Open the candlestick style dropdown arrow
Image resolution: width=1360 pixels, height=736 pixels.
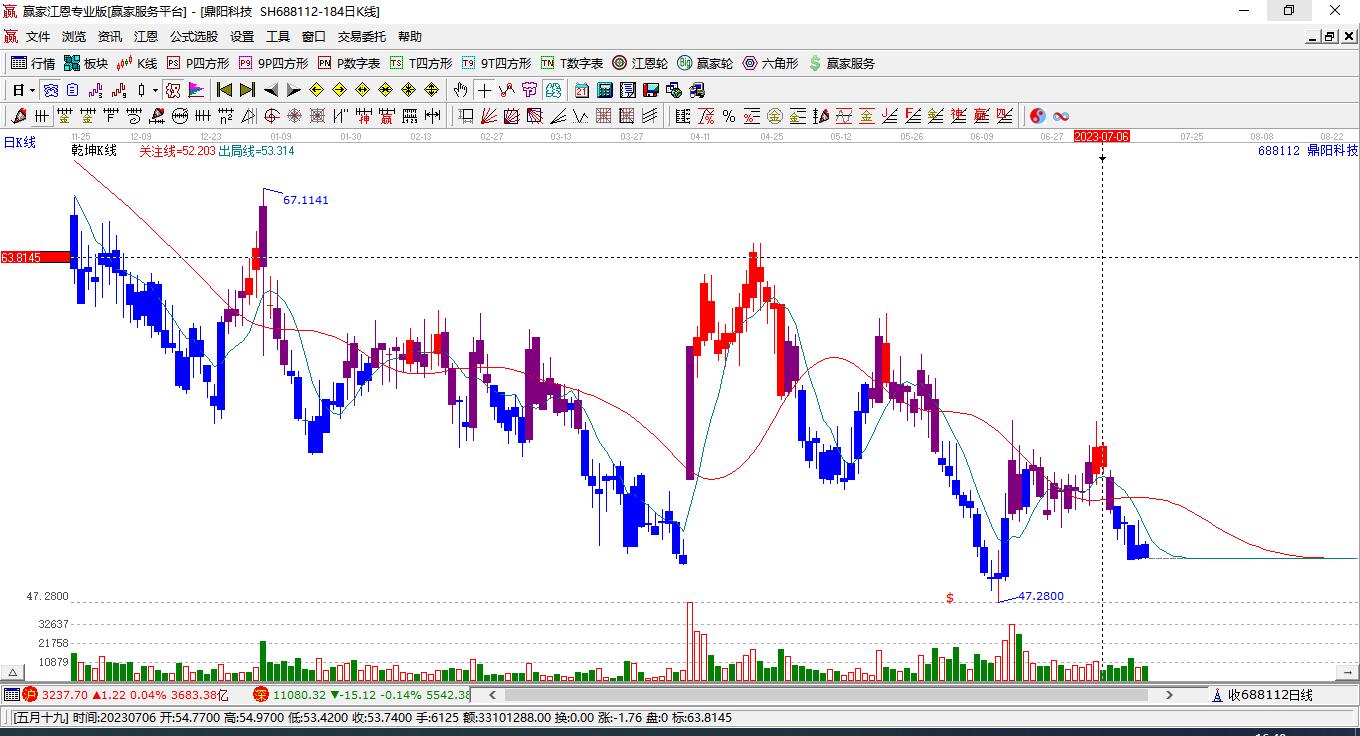pyautogui.click(x=155, y=90)
